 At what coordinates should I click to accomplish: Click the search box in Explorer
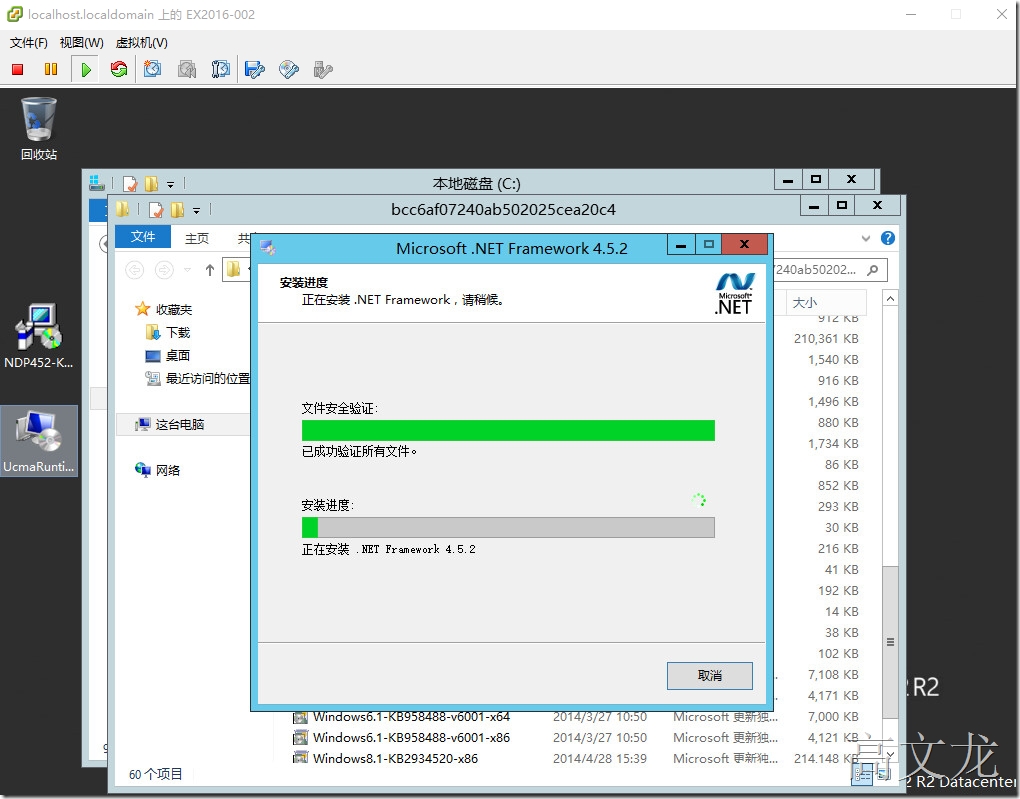click(830, 269)
